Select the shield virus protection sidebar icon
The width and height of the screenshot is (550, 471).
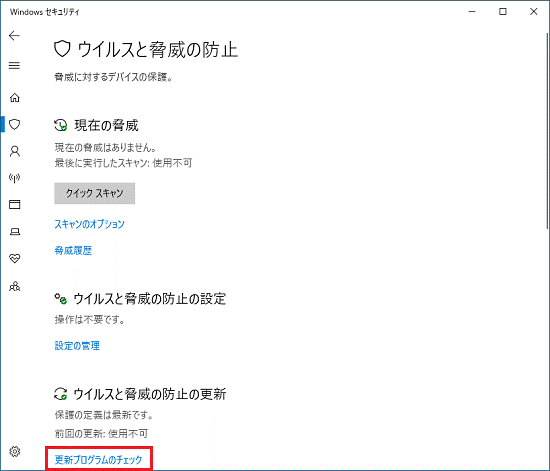click(x=14, y=124)
